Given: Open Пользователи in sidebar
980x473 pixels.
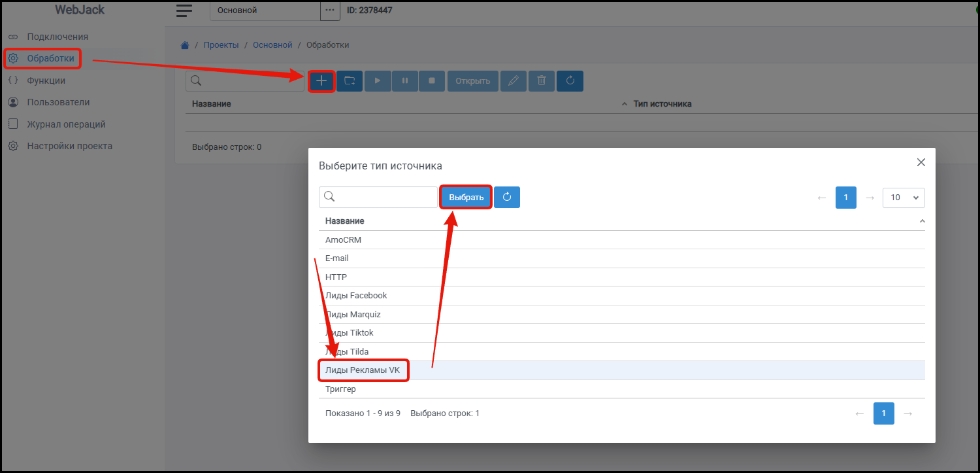Looking at the screenshot, I should [x=58, y=102].
